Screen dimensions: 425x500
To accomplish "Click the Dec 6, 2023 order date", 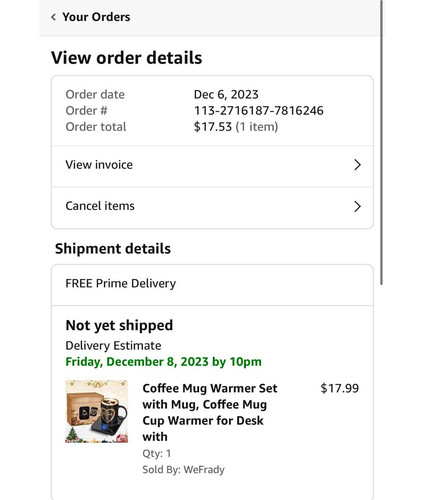I will click(x=226, y=95).
